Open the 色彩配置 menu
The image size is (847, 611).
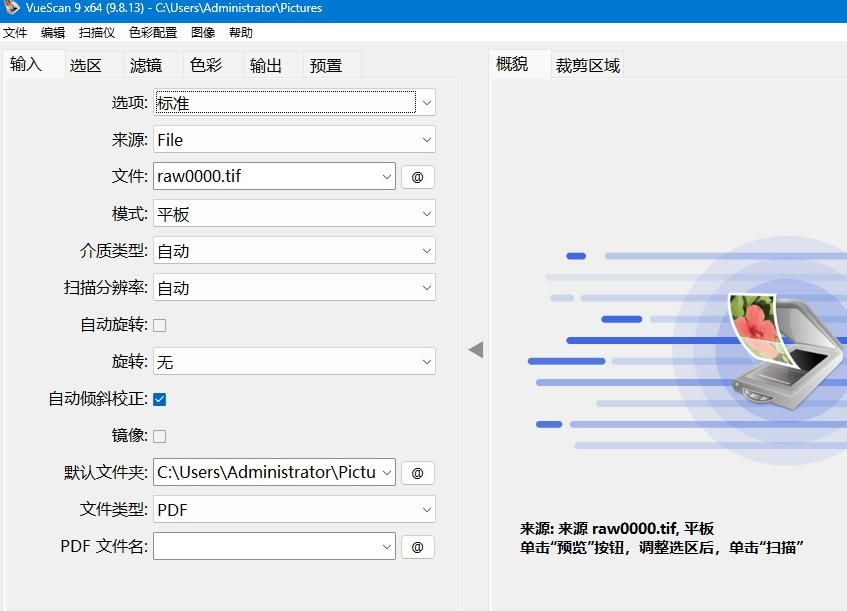click(153, 32)
